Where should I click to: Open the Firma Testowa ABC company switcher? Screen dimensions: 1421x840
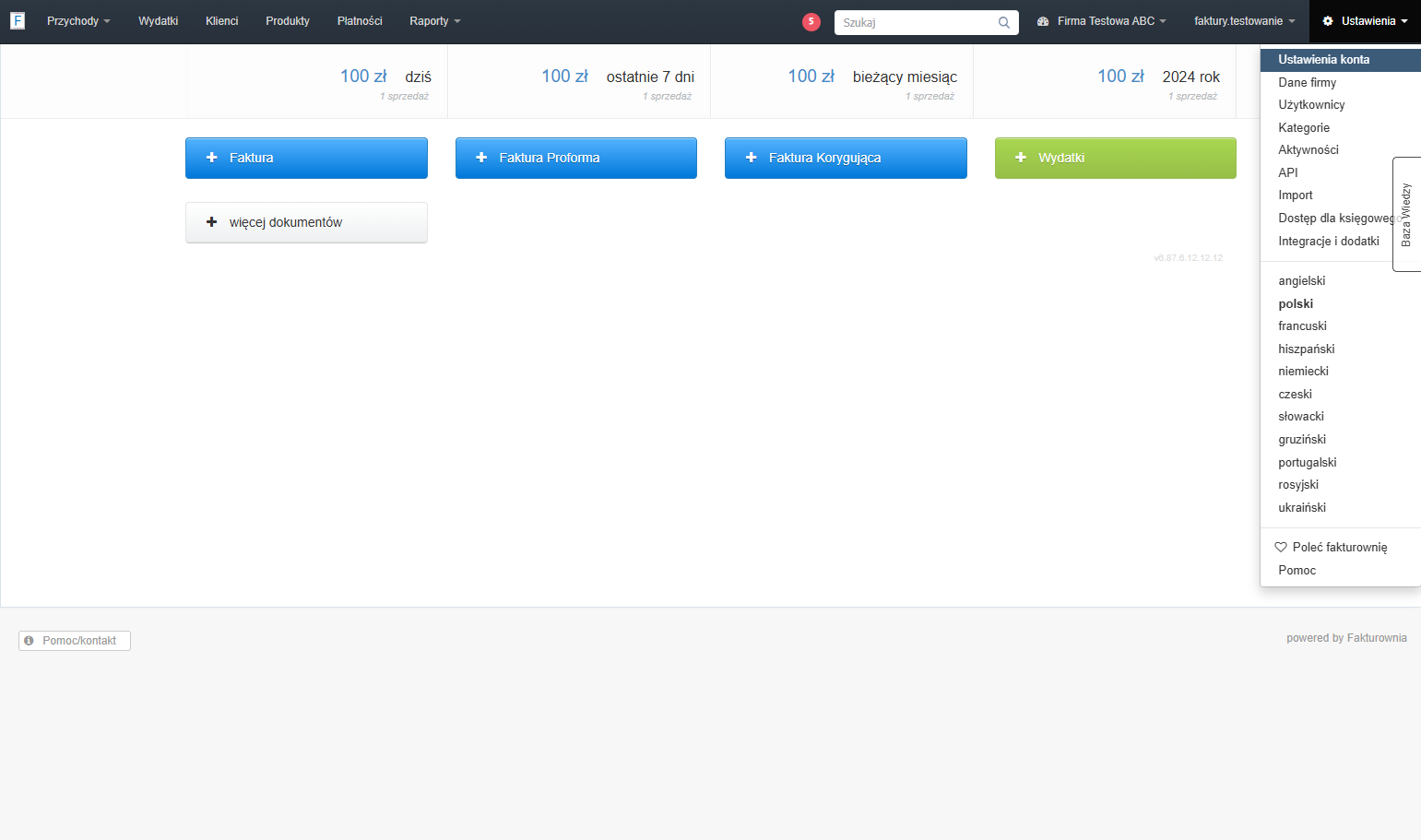click(x=1102, y=21)
